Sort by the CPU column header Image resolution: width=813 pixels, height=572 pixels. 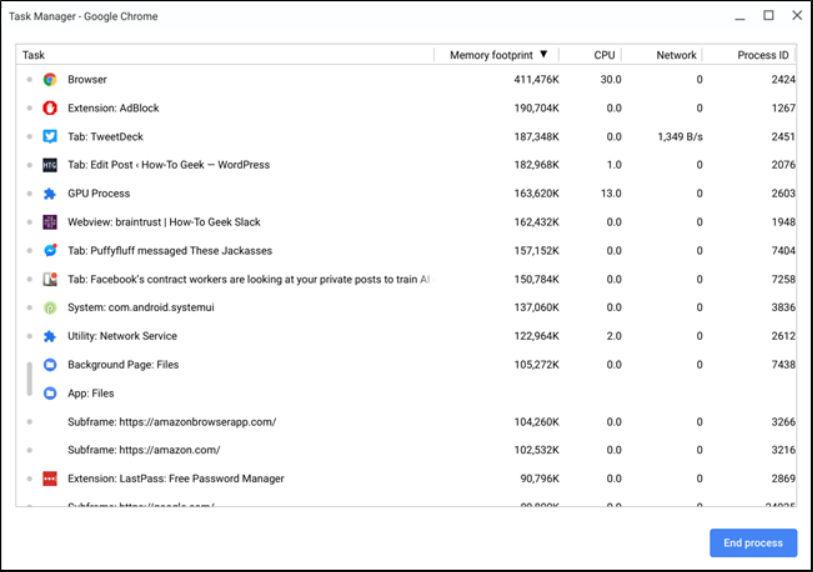(x=590, y=55)
